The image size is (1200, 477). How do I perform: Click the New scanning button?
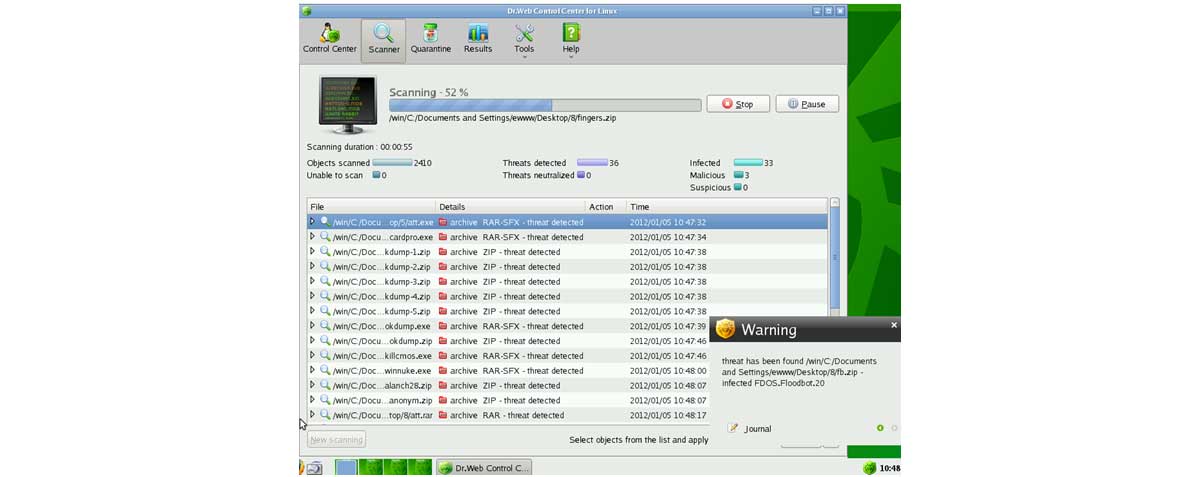pos(336,439)
